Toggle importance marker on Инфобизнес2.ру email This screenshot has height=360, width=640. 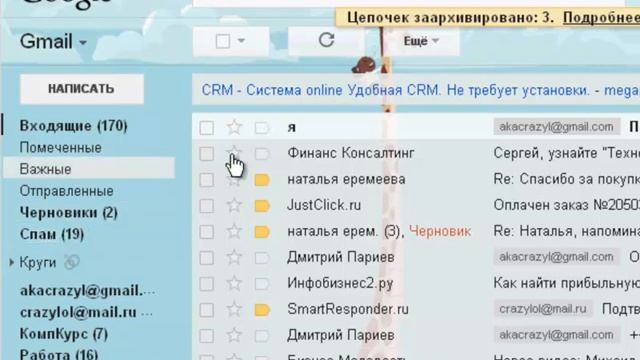pos(262,284)
